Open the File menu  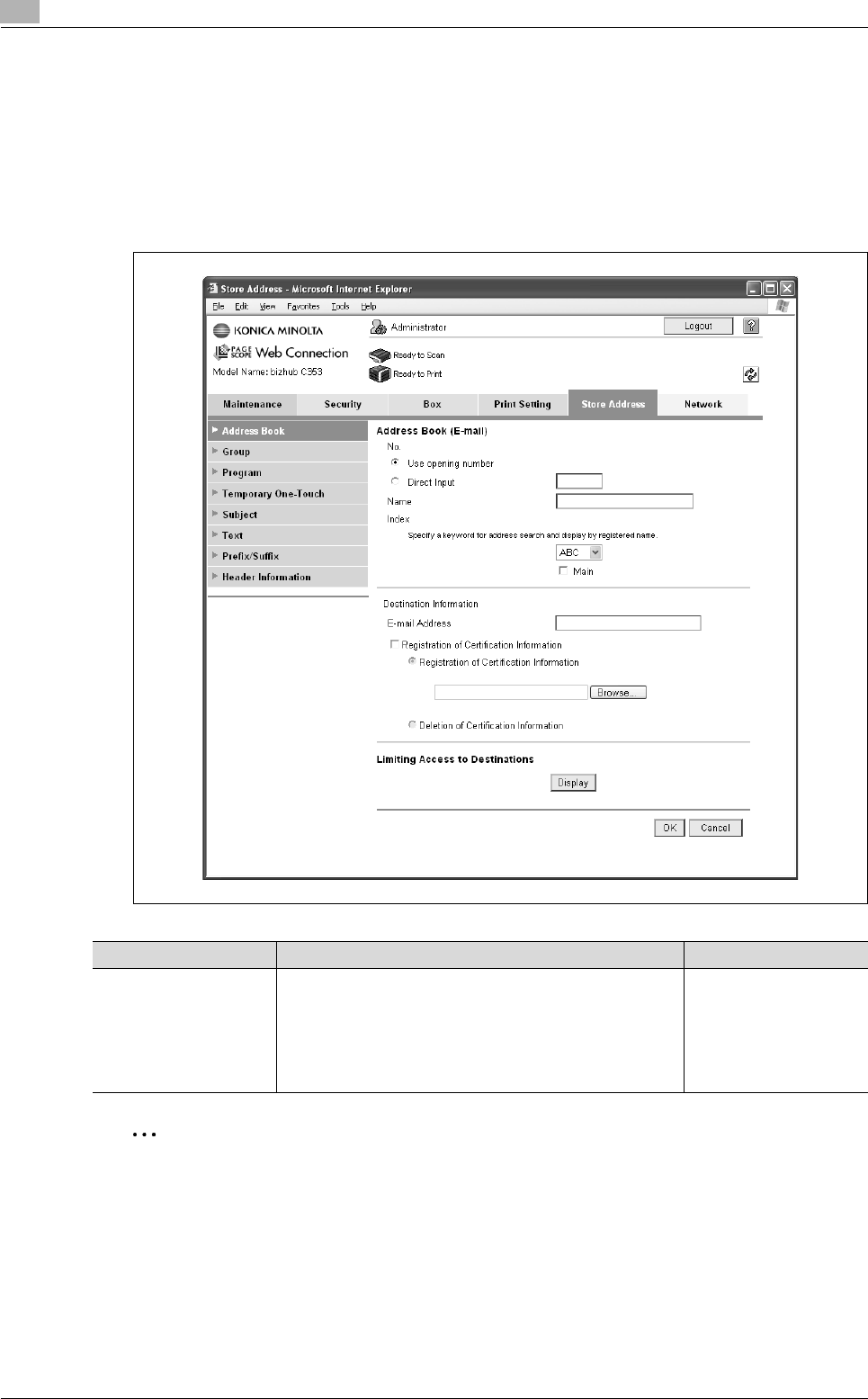(x=219, y=306)
